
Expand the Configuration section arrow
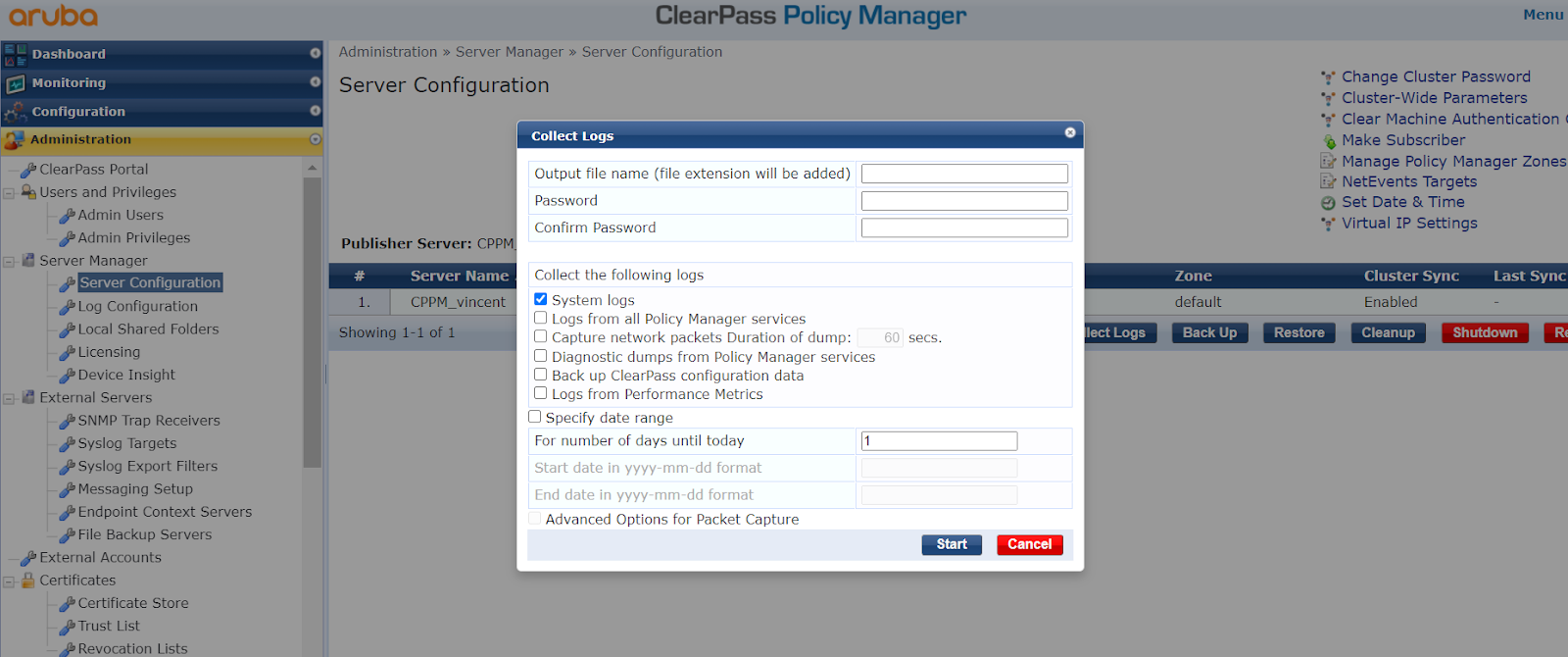[316, 111]
